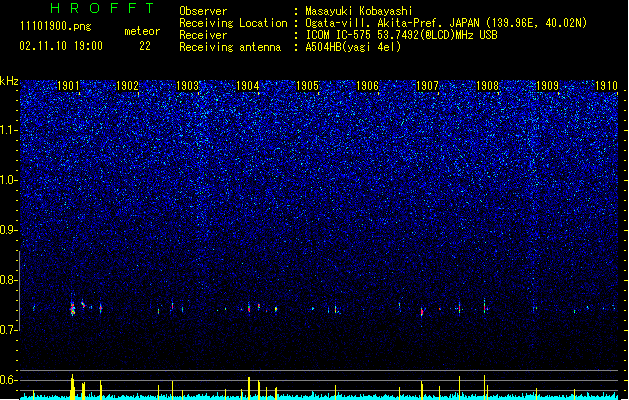
Task: Click the Receiver label
Action: click(x=203, y=35)
